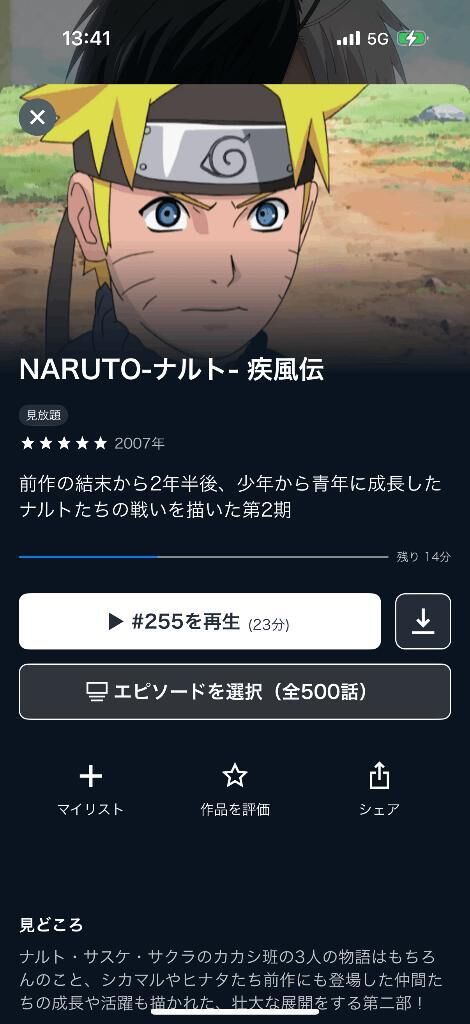Tap the Naruto key art image

[x=235, y=216]
